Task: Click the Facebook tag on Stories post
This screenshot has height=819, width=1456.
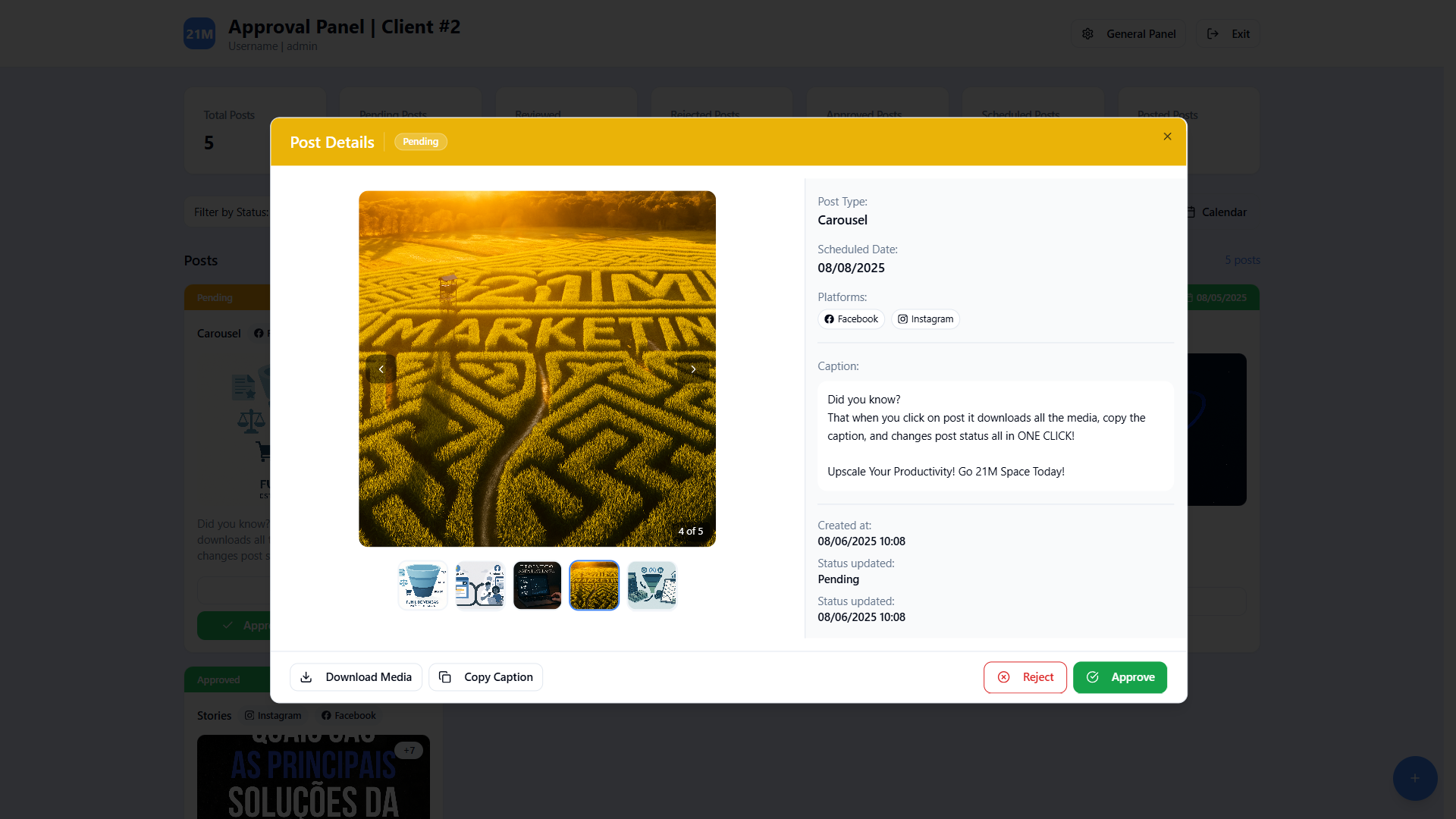Action: click(348, 715)
